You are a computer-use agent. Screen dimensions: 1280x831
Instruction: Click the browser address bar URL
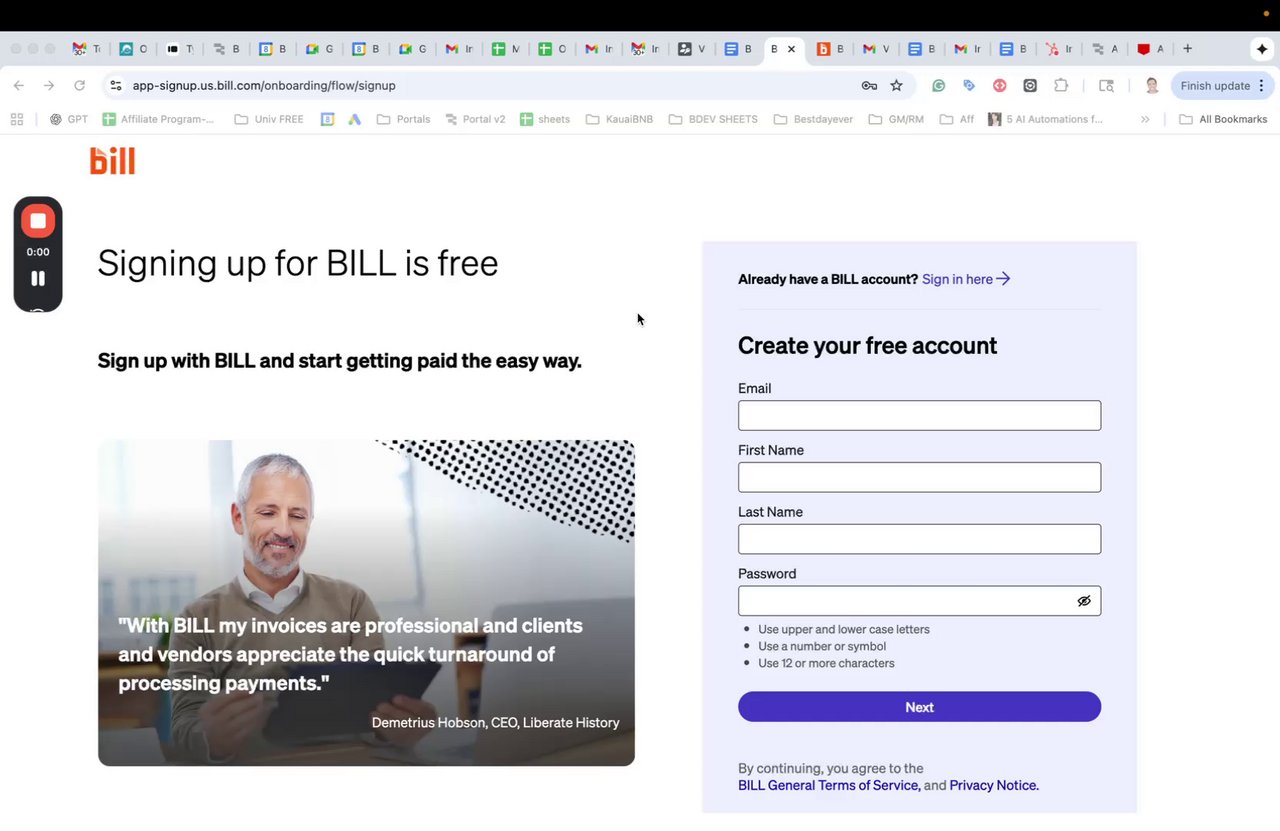[x=264, y=86]
